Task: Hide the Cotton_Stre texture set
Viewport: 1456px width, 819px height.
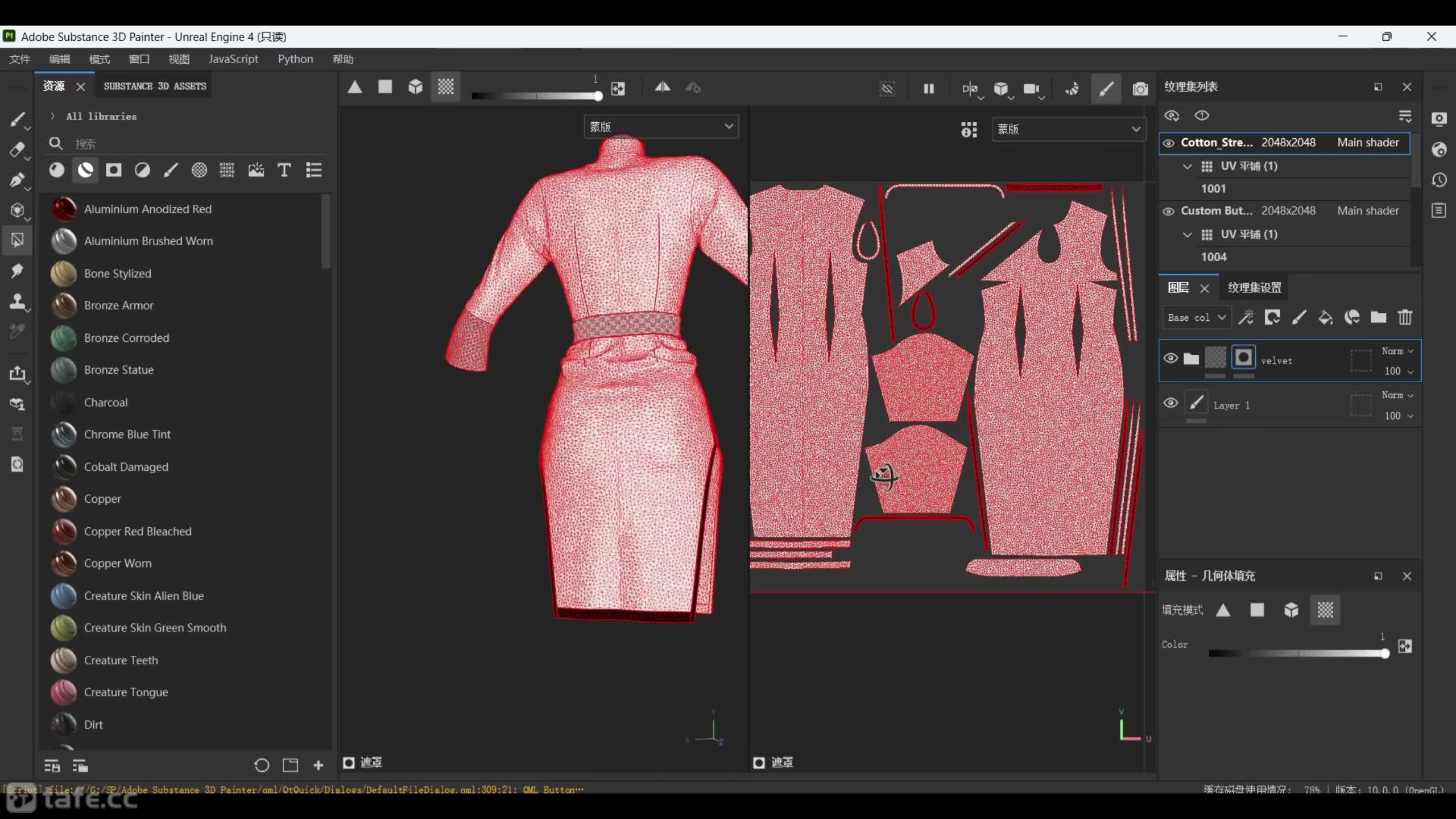Action: pos(1168,143)
